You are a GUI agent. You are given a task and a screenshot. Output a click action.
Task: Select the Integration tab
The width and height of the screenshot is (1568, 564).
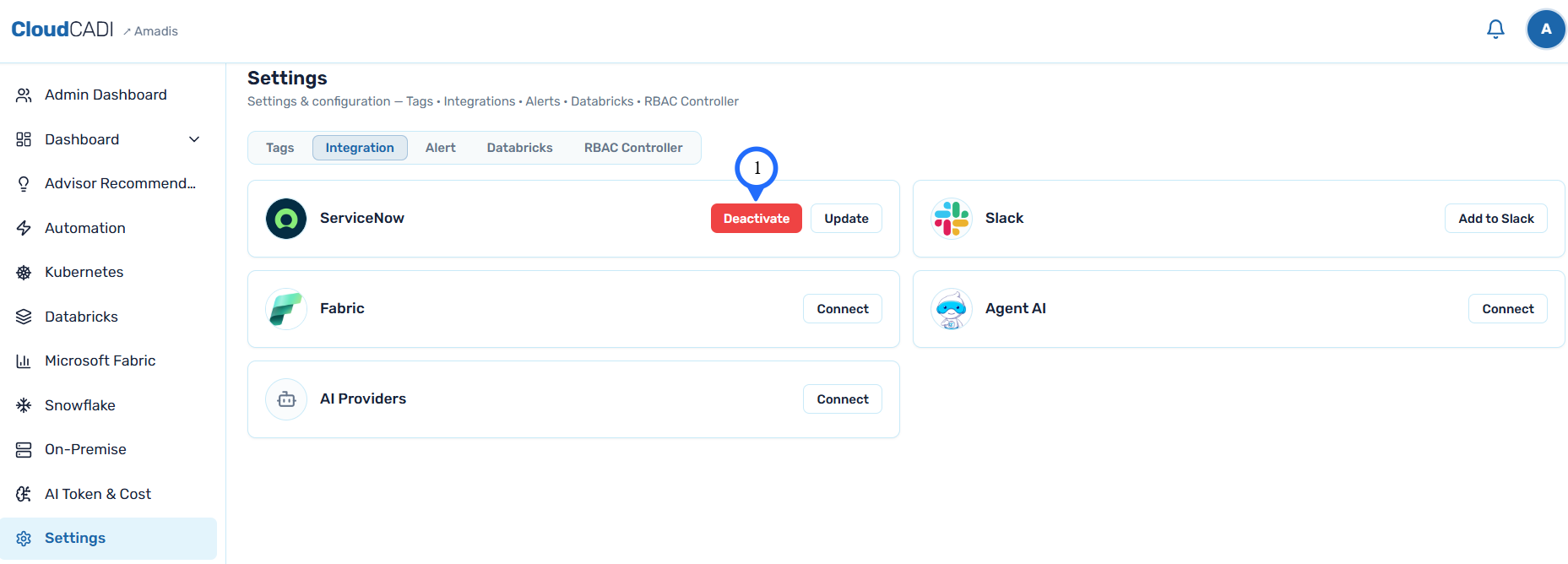[360, 148]
